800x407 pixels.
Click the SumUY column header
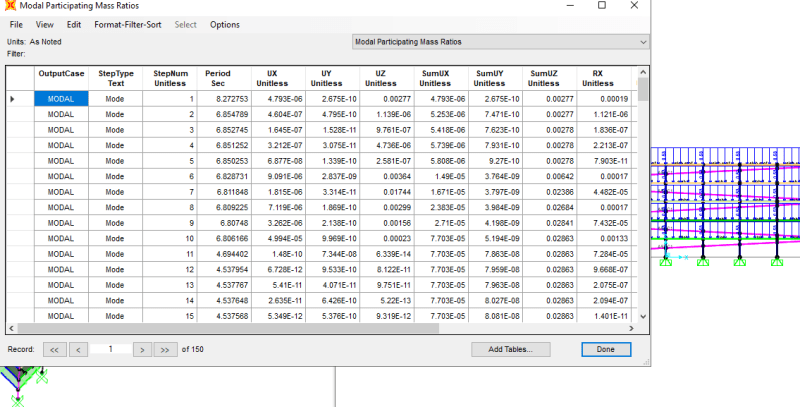[x=495, y=79]
